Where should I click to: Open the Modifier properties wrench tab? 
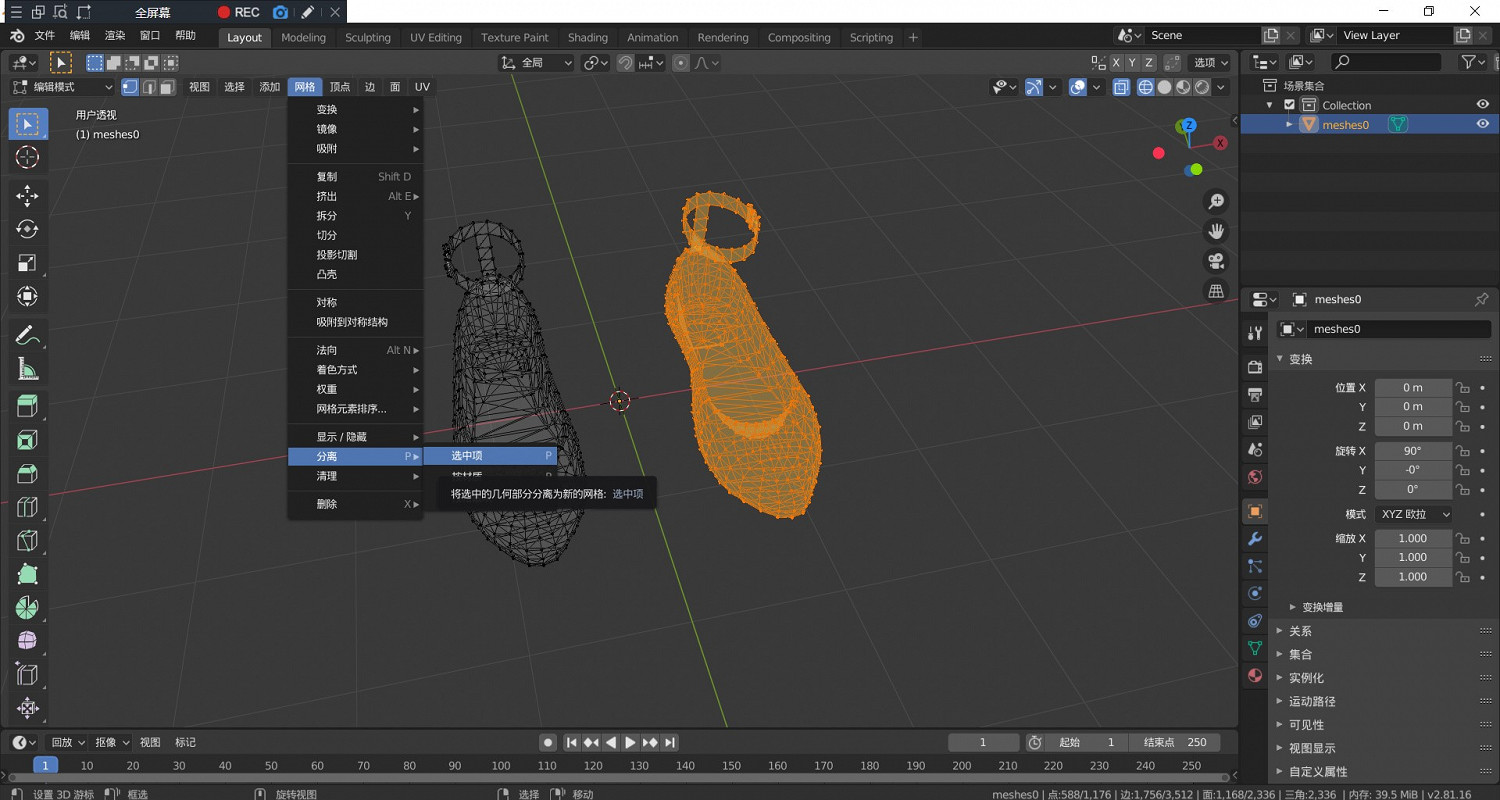click(x=1255, y=539)
